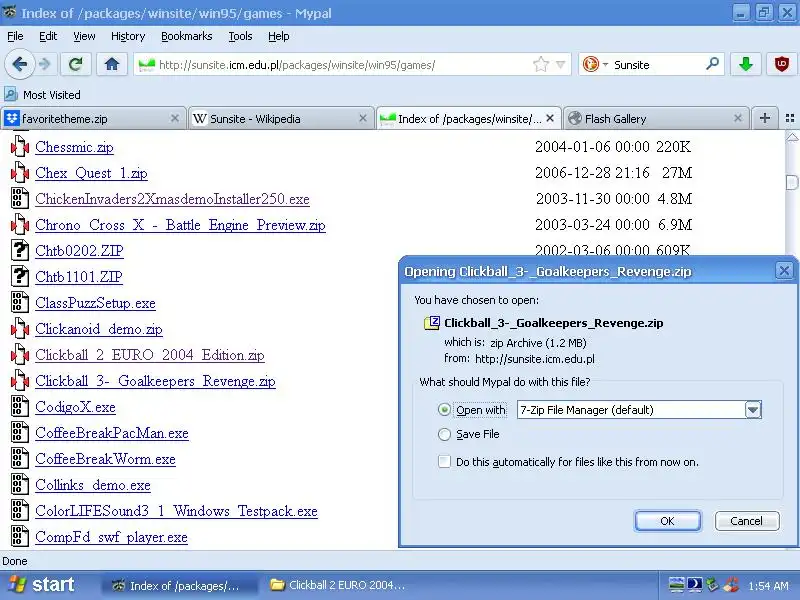Open the Tools menu
The width and height of the screenshot is (800, 600).
(240, 36)
